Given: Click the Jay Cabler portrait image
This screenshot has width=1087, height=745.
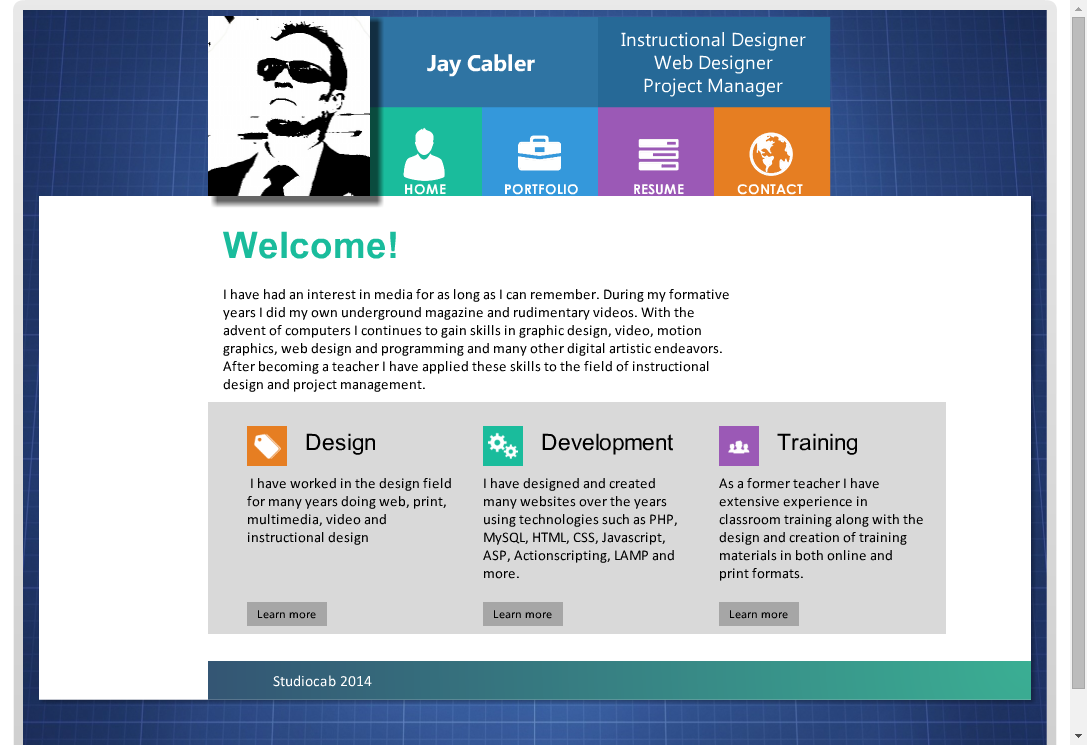Looking at the screenshot, I should [289, 106].
